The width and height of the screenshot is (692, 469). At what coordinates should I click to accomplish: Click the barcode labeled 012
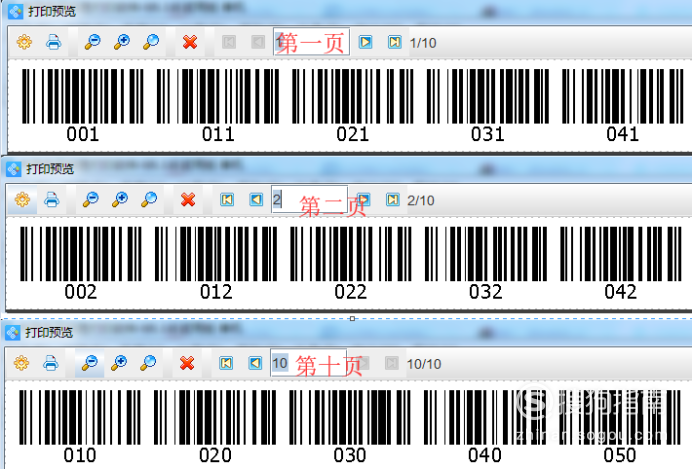tap(216, 254)
